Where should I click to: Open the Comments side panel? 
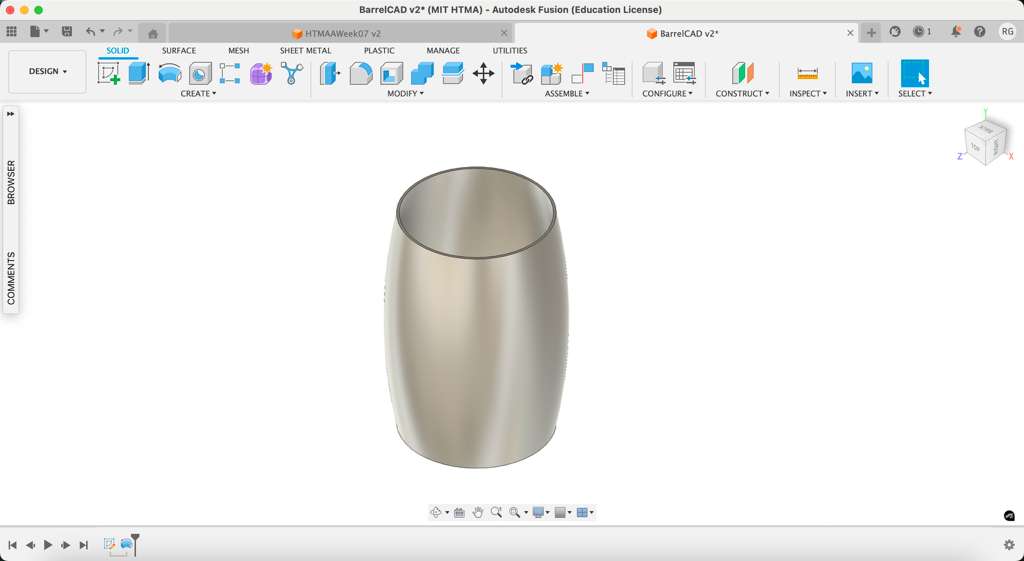[11, 277]
